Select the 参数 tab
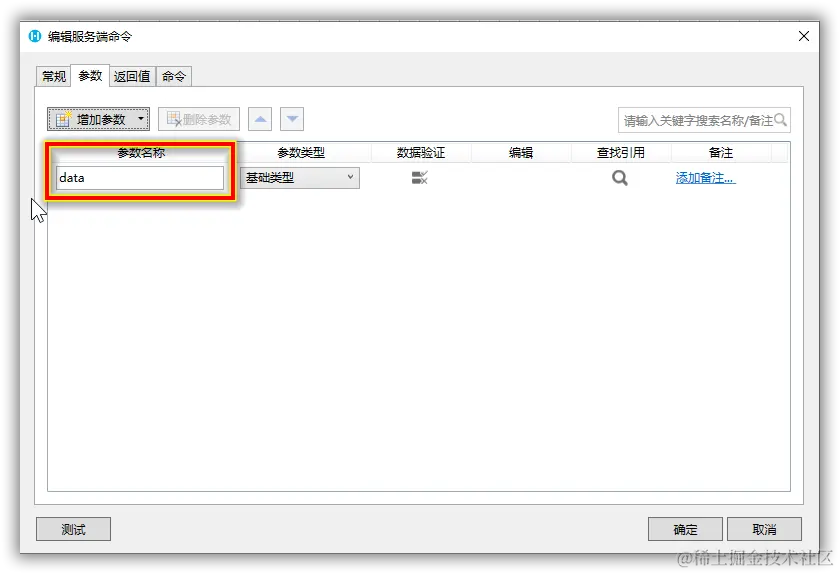The image size is (840, 574). tap(90, 76)
